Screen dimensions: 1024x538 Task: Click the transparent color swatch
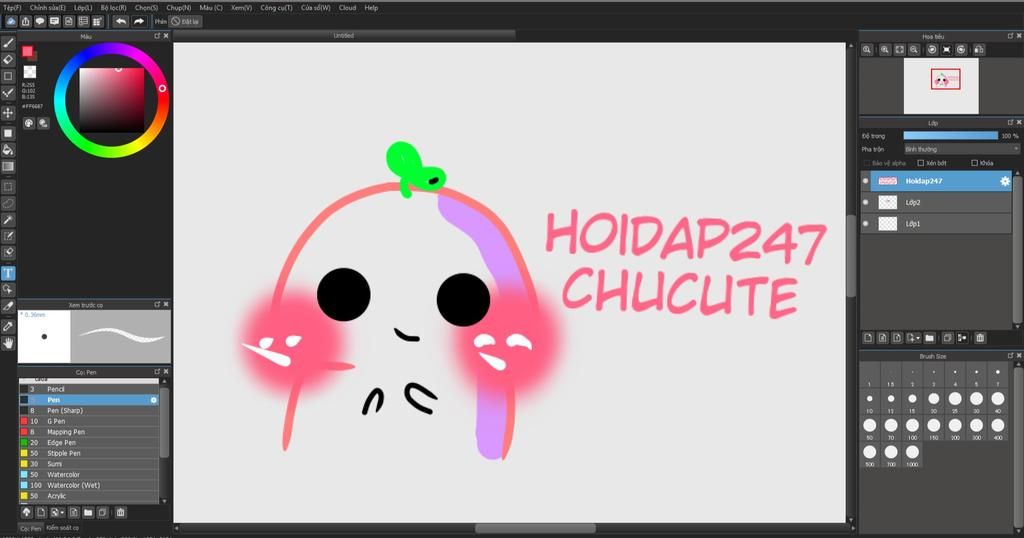click(x=30, y=72)
